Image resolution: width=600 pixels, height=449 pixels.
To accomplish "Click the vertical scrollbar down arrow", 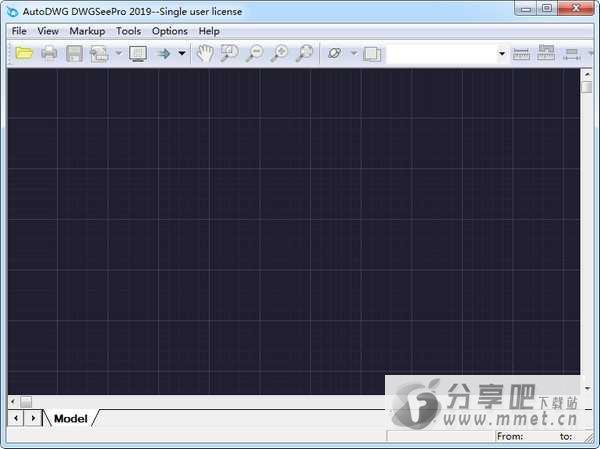I will (x=587, y=389).
